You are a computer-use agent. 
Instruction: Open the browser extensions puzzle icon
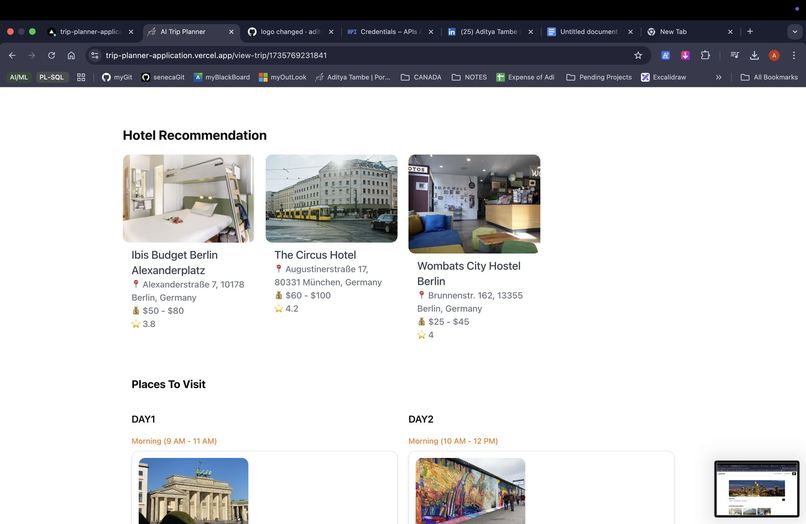[x=705, y=56]
